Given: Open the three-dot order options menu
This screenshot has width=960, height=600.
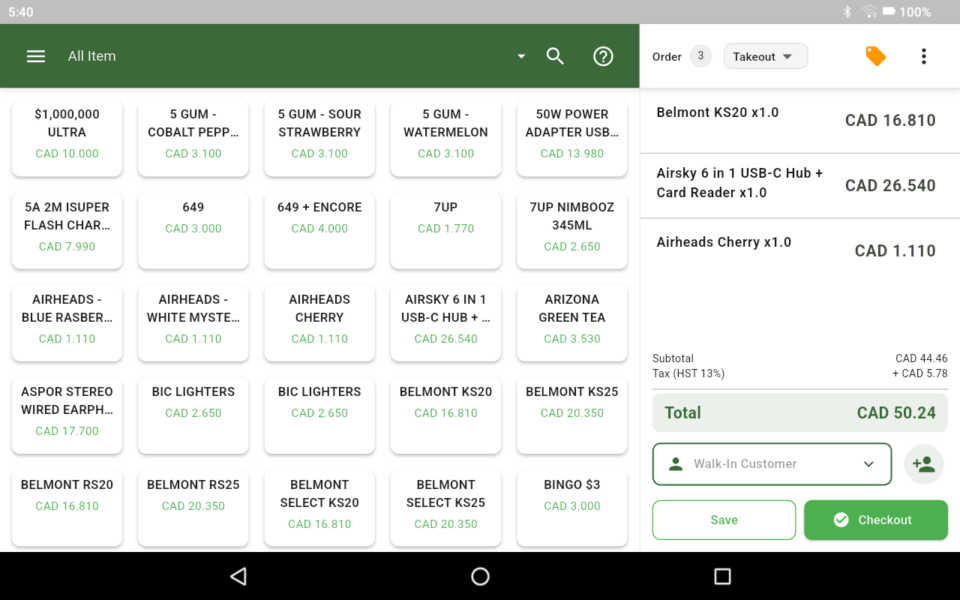Looking at the screenshot, I should click(924, 56).
